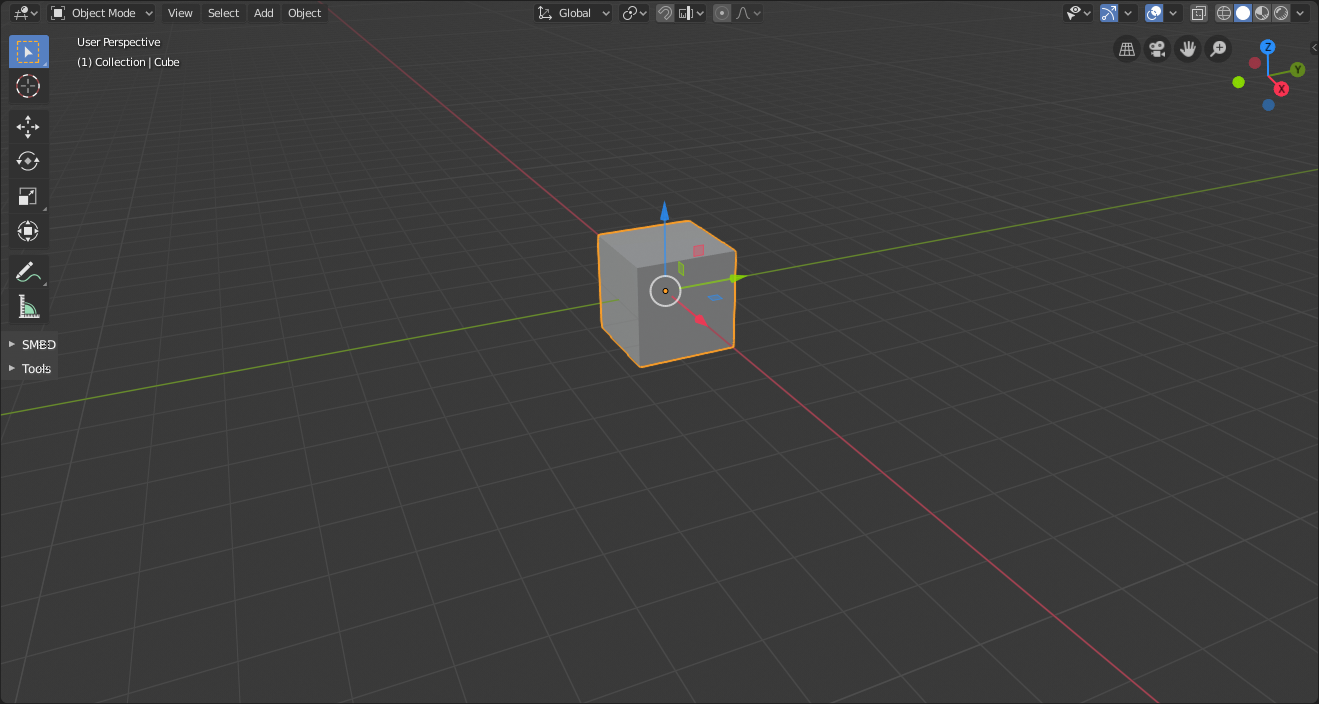Click the blue Z axis on navigation gizmo

(x=1268, y=47)
